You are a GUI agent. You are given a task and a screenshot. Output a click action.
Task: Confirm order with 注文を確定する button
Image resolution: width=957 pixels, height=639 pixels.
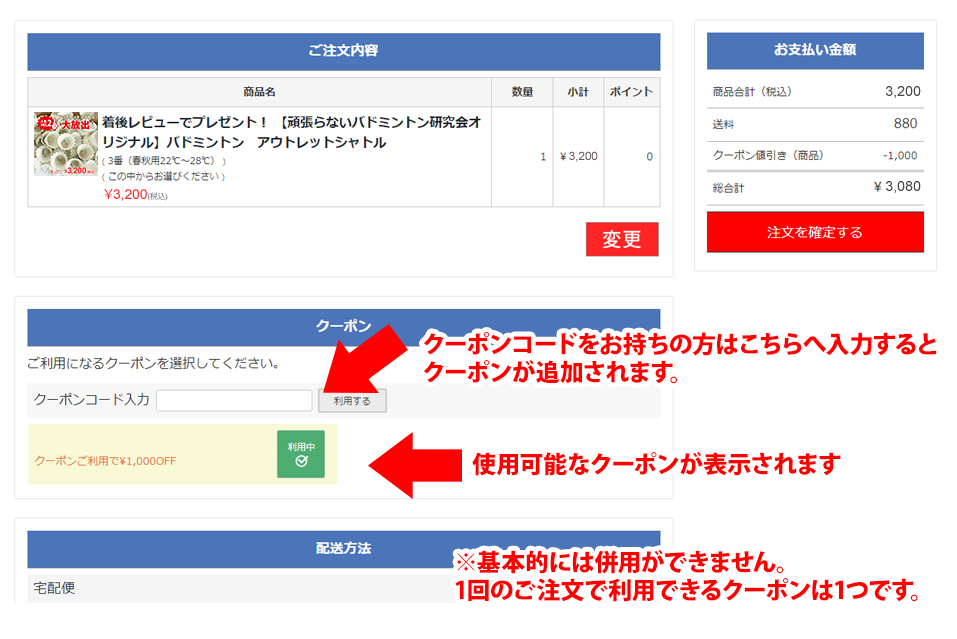814,232
